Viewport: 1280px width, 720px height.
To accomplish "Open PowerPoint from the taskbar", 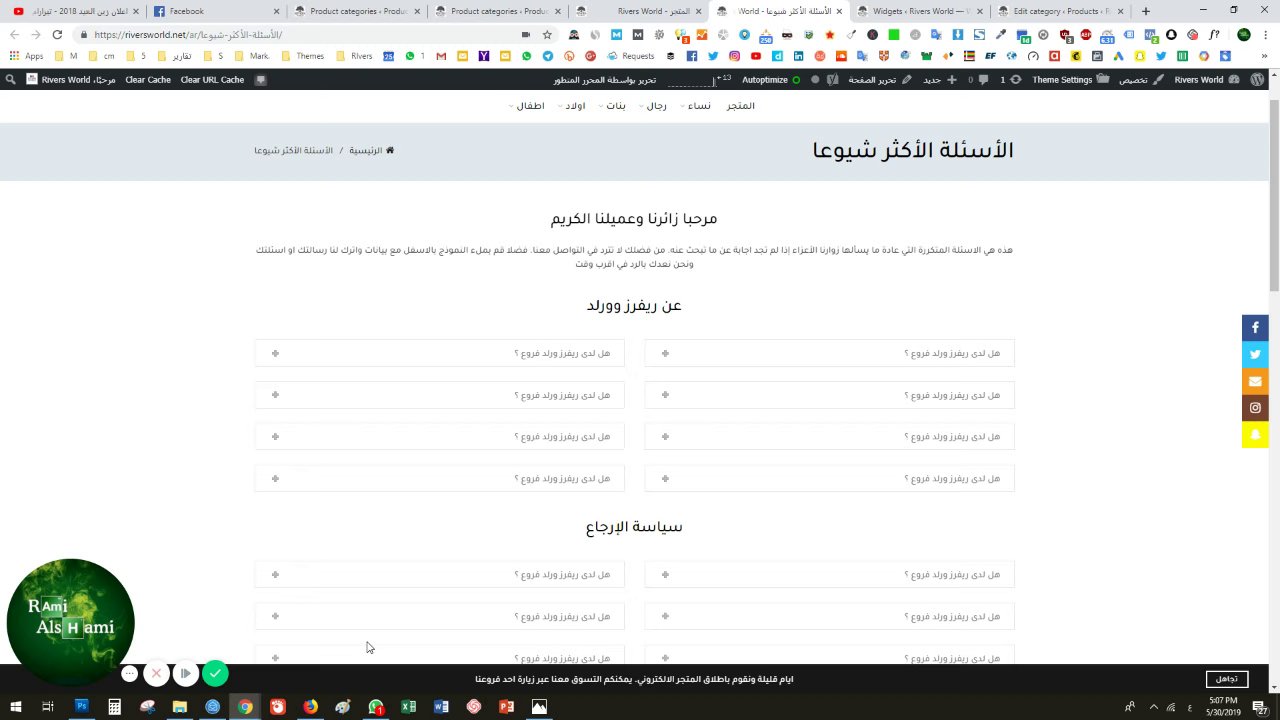I will click(506, 706).
